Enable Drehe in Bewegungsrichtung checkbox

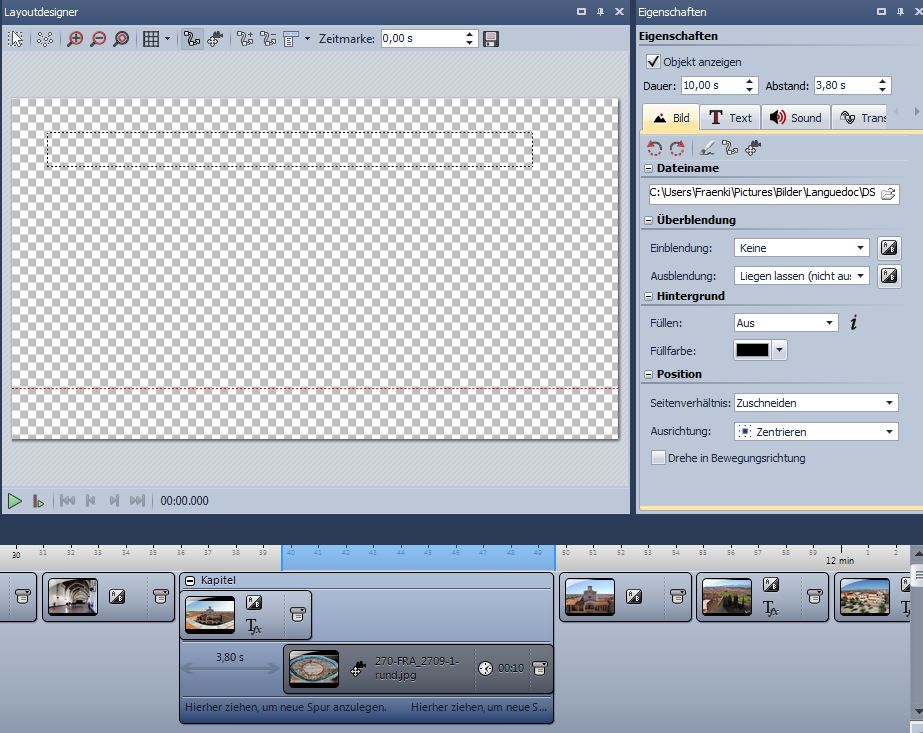[x=658, y=458]
